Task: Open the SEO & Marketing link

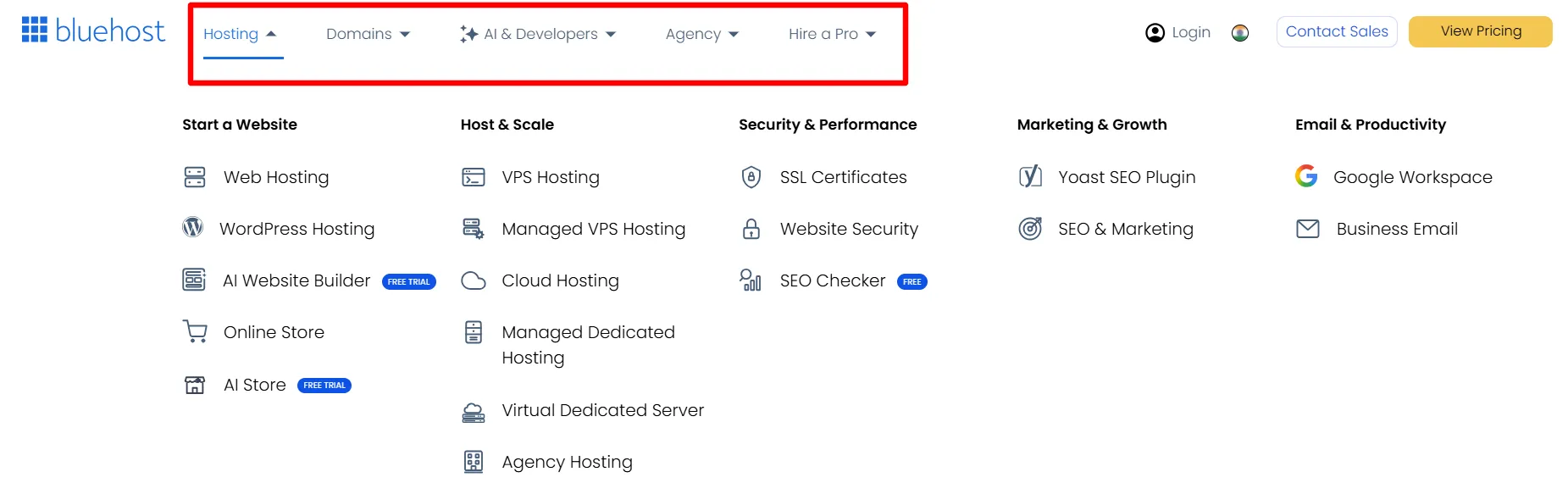Action: [1126, 229]
